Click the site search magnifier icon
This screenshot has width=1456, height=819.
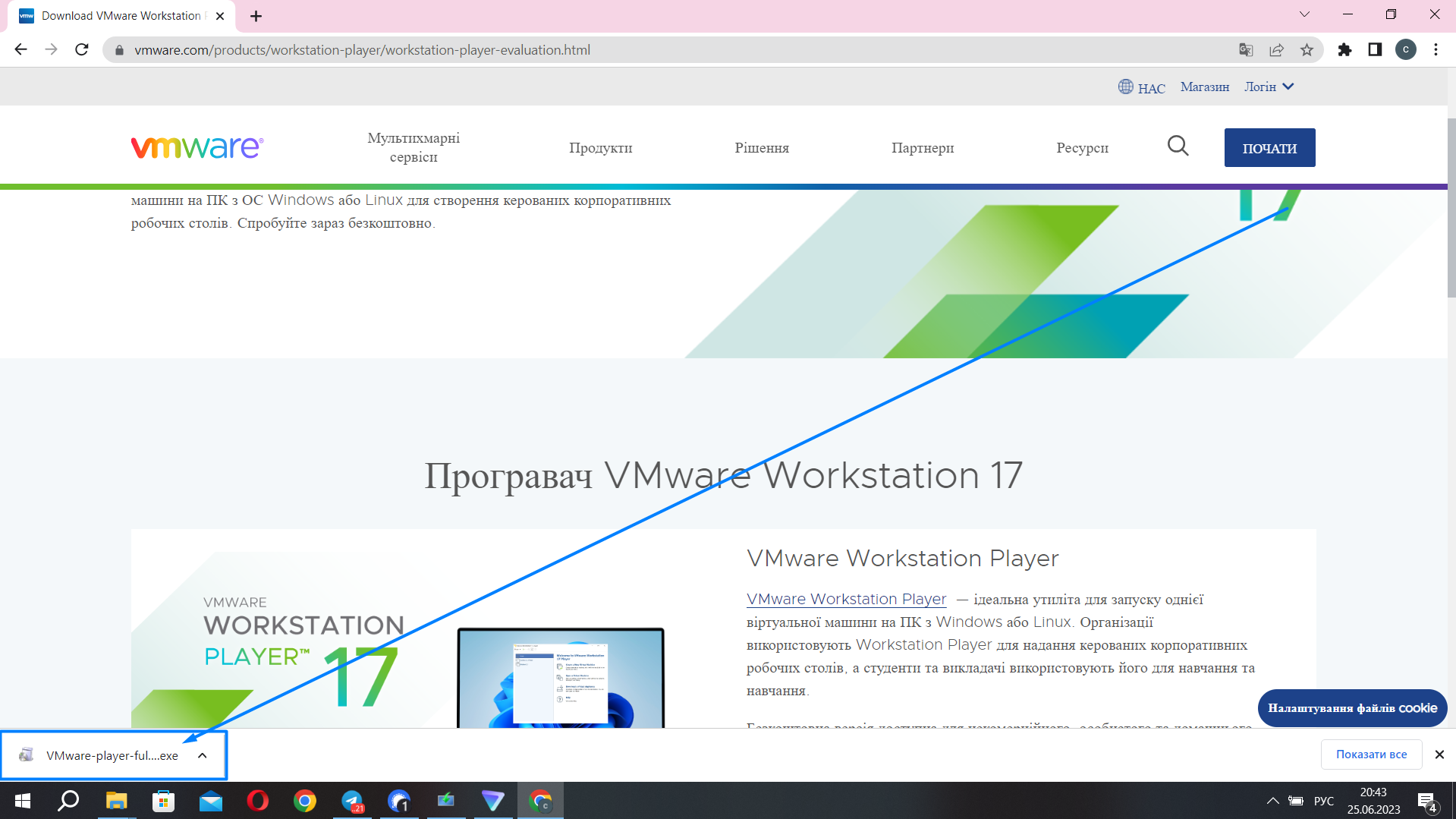[x=1178, y=146]
